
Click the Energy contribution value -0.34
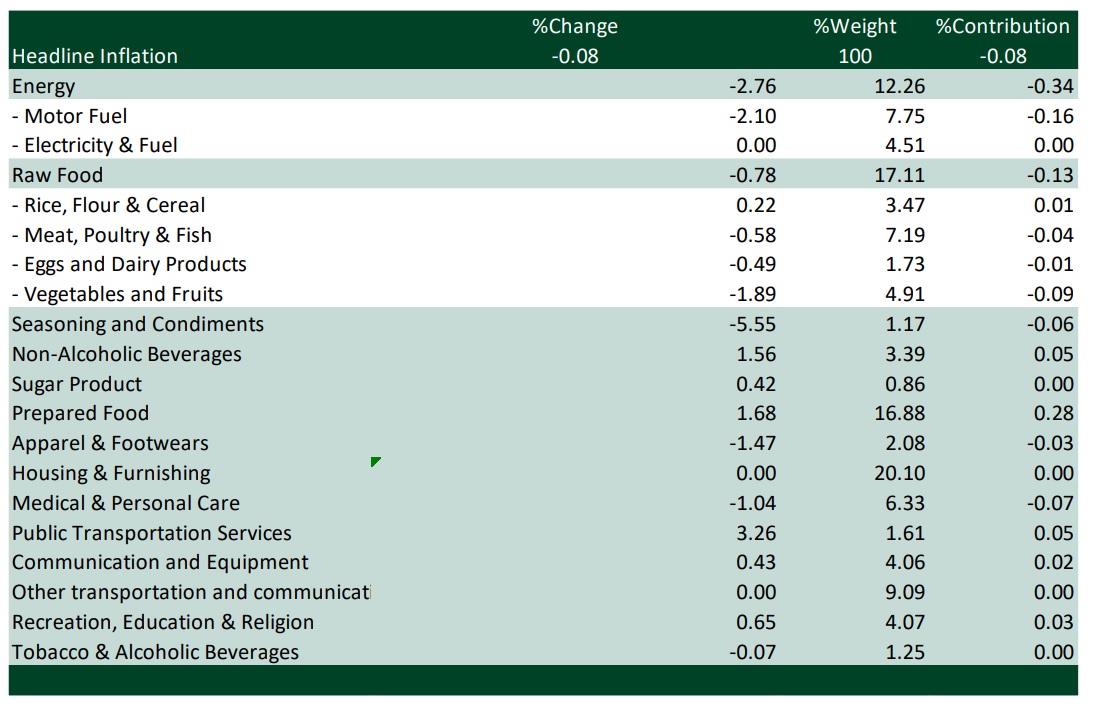(1049, 86)
